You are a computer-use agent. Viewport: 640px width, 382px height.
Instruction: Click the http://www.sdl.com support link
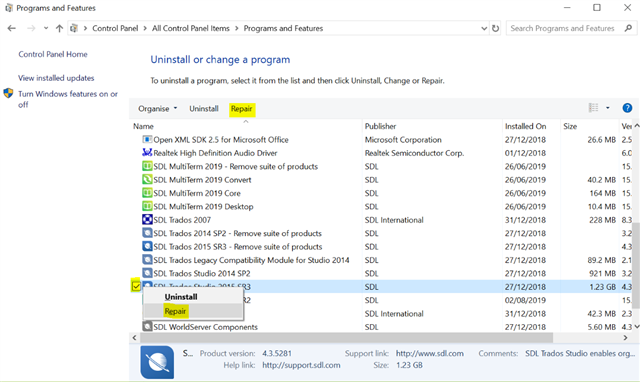tap(429, 353)
